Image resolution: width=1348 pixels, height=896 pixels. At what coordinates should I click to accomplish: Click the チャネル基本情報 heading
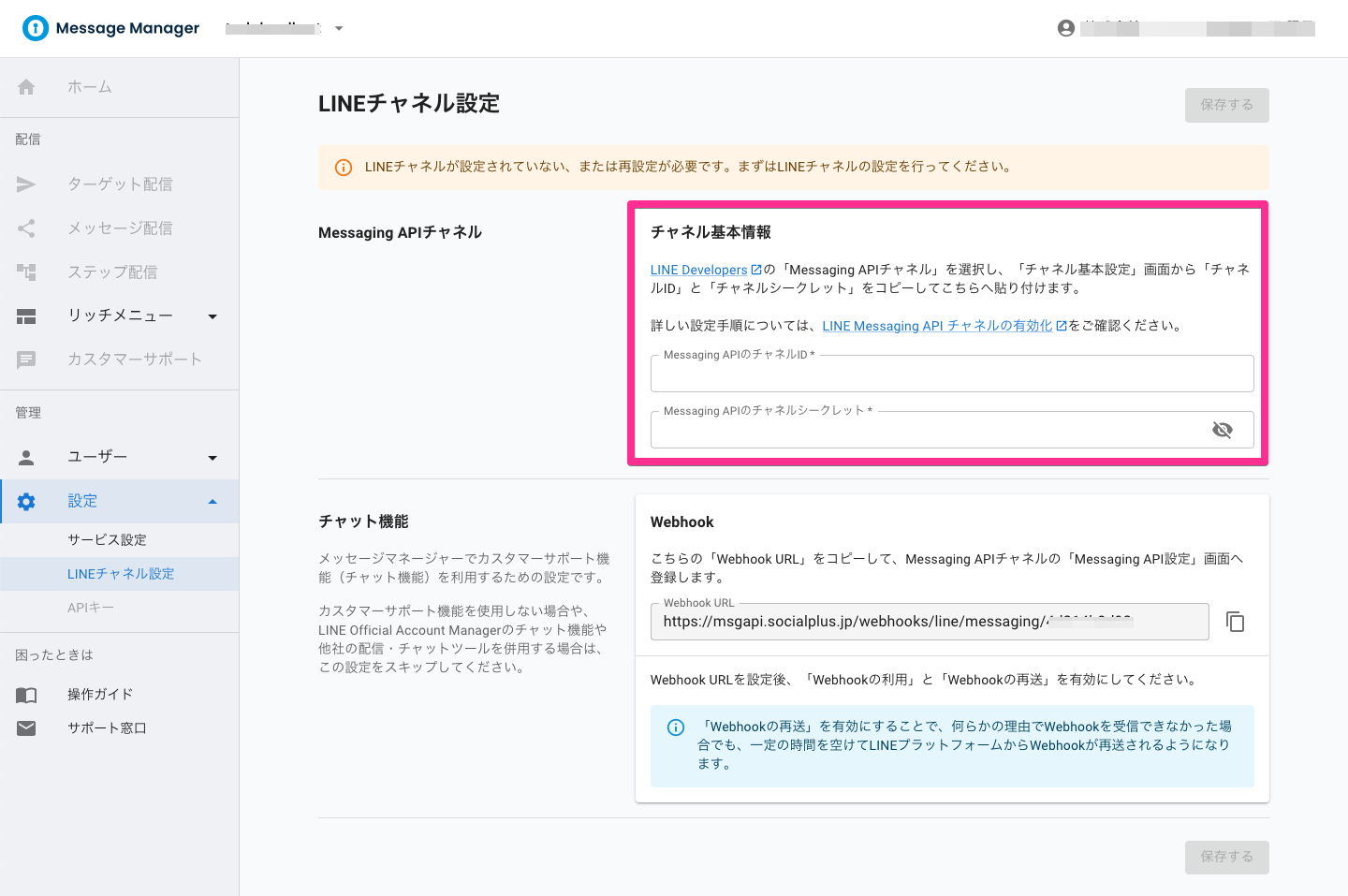711,232
